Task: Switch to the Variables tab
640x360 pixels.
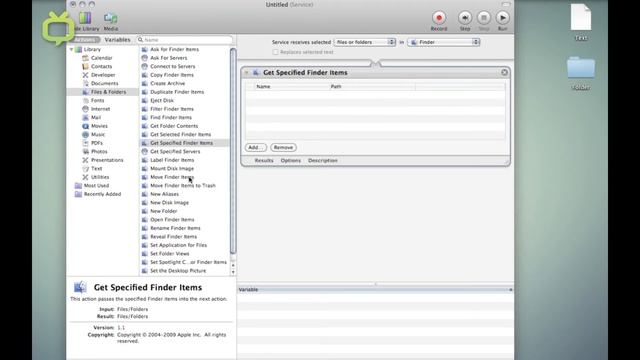Action: click(x=117, y=40)
